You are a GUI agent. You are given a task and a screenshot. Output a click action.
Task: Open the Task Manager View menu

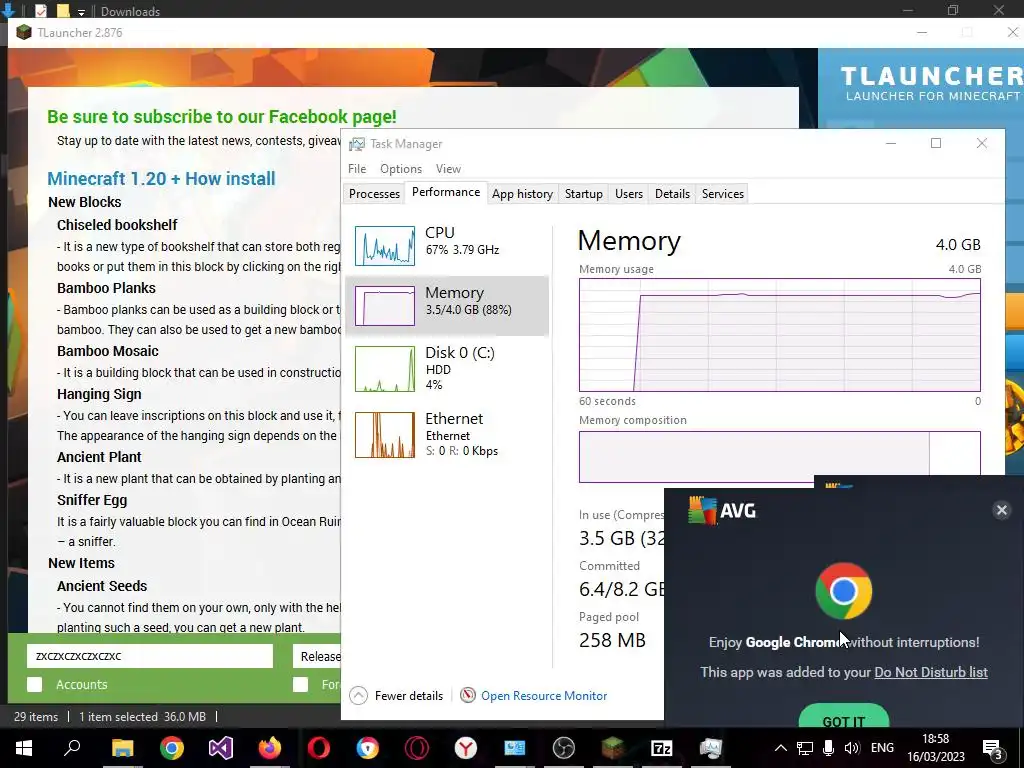pos(448,168)
